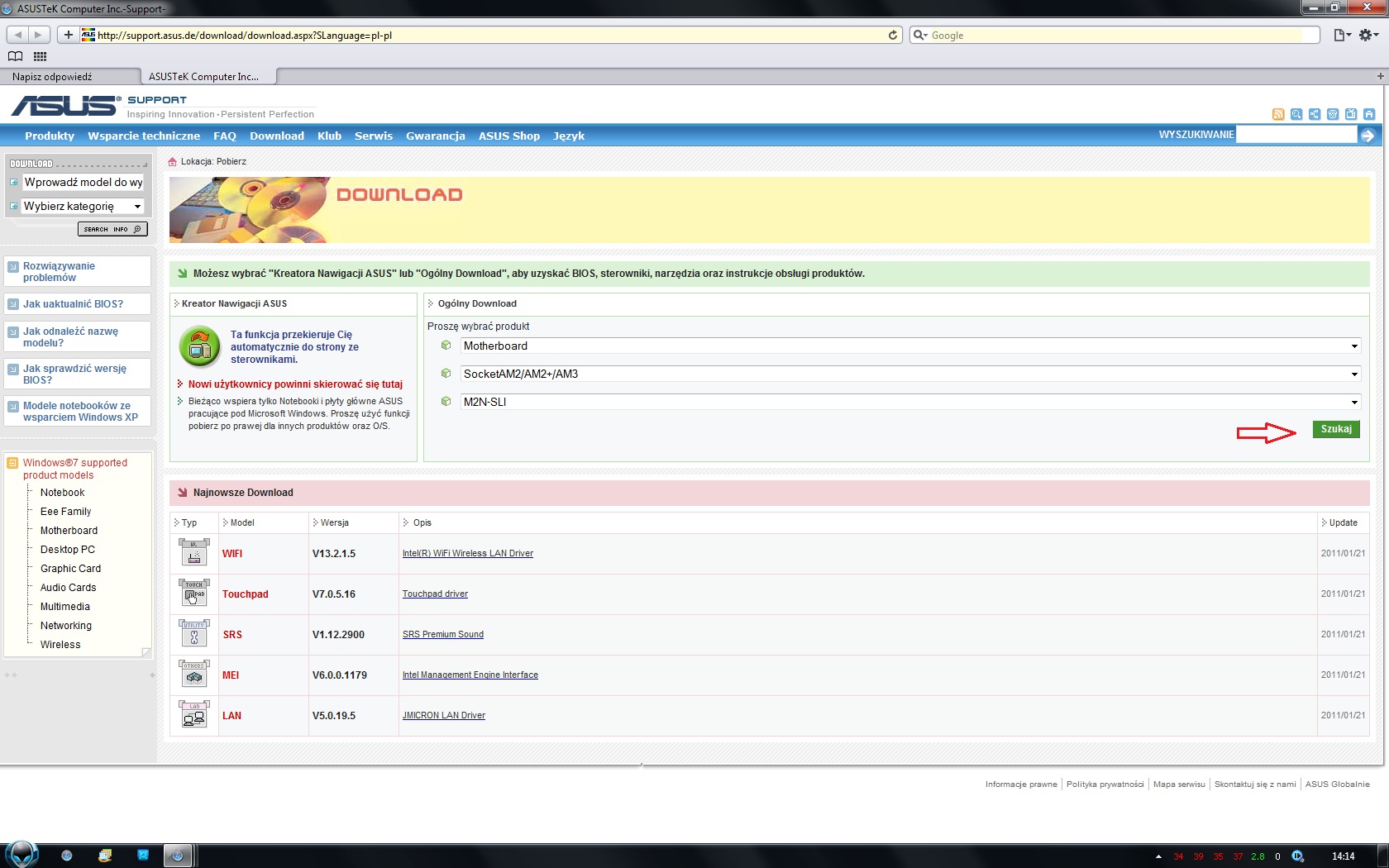Click Safari forward arrow button
Image resolution: width=1389 pixels, height=868 pixels.
(38, 35)
